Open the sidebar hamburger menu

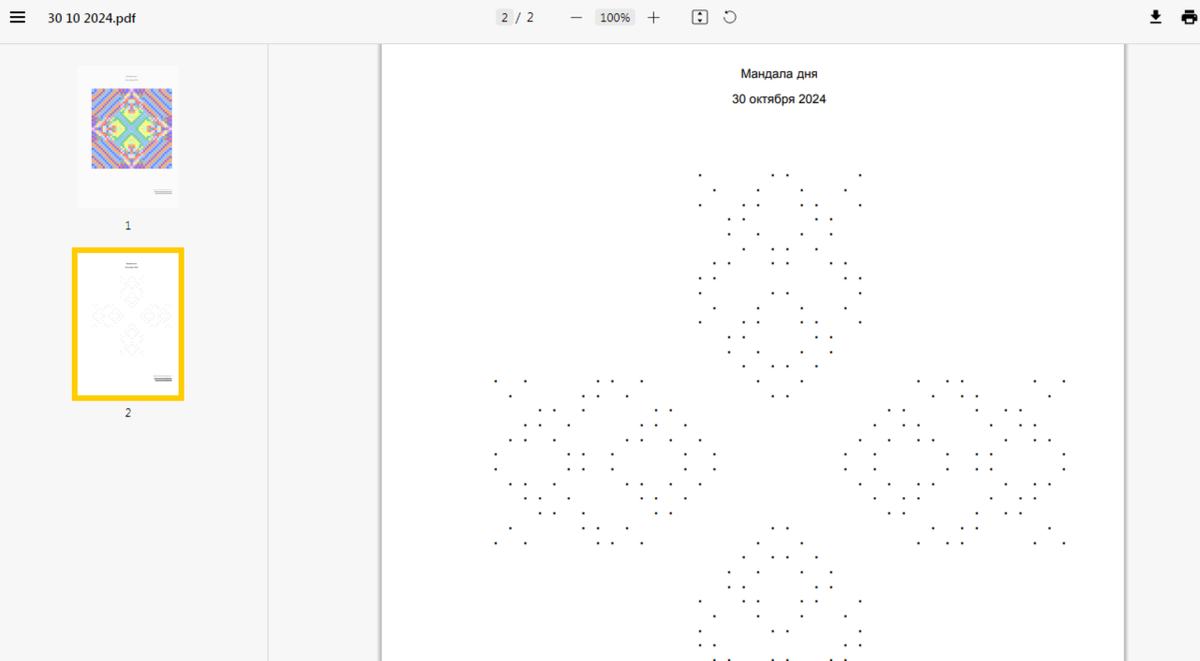coord(17,17)
